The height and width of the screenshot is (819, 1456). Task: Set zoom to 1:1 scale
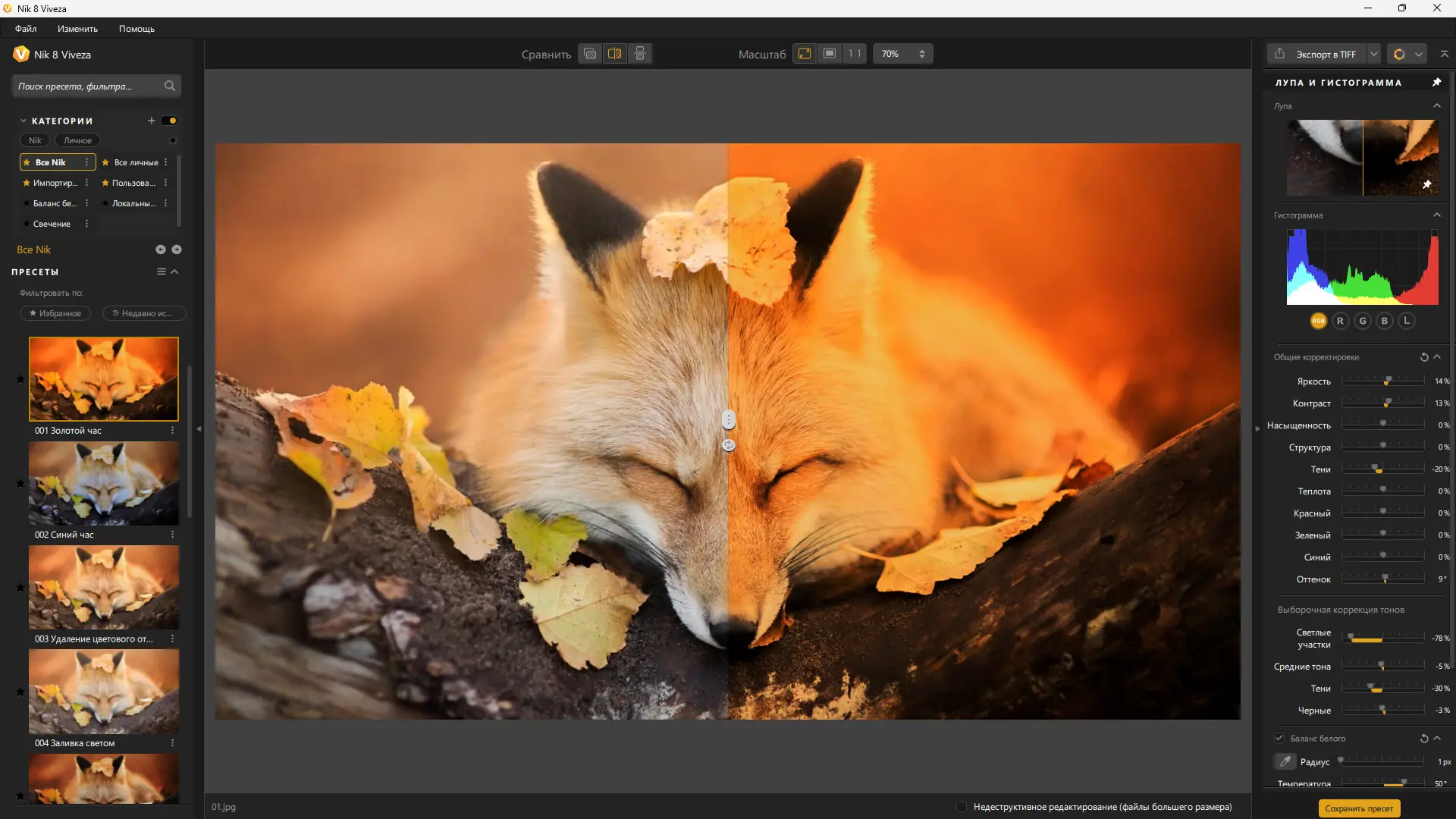[855, 54]
